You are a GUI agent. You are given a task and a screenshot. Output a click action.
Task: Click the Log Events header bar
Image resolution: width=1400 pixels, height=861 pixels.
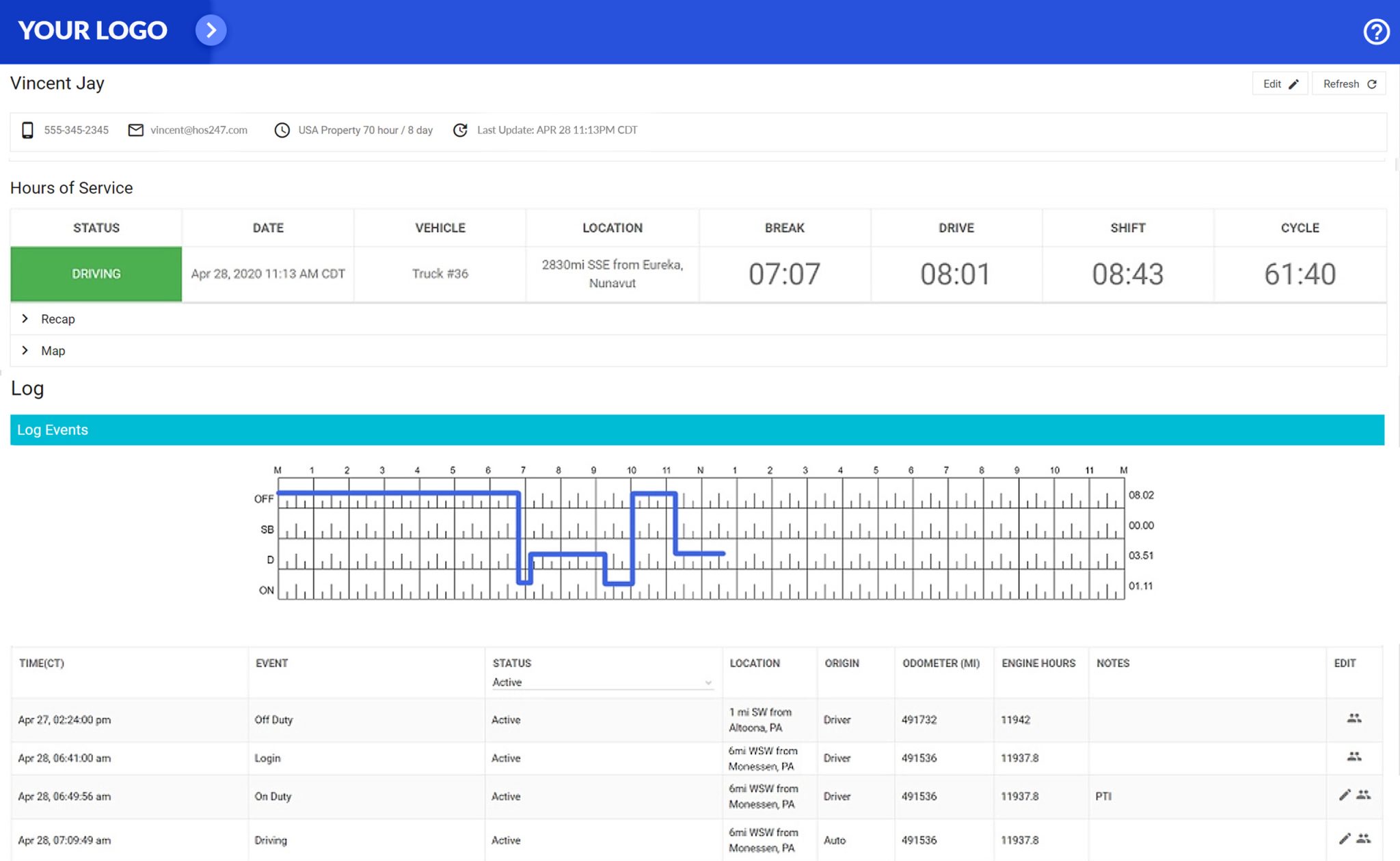697,429
